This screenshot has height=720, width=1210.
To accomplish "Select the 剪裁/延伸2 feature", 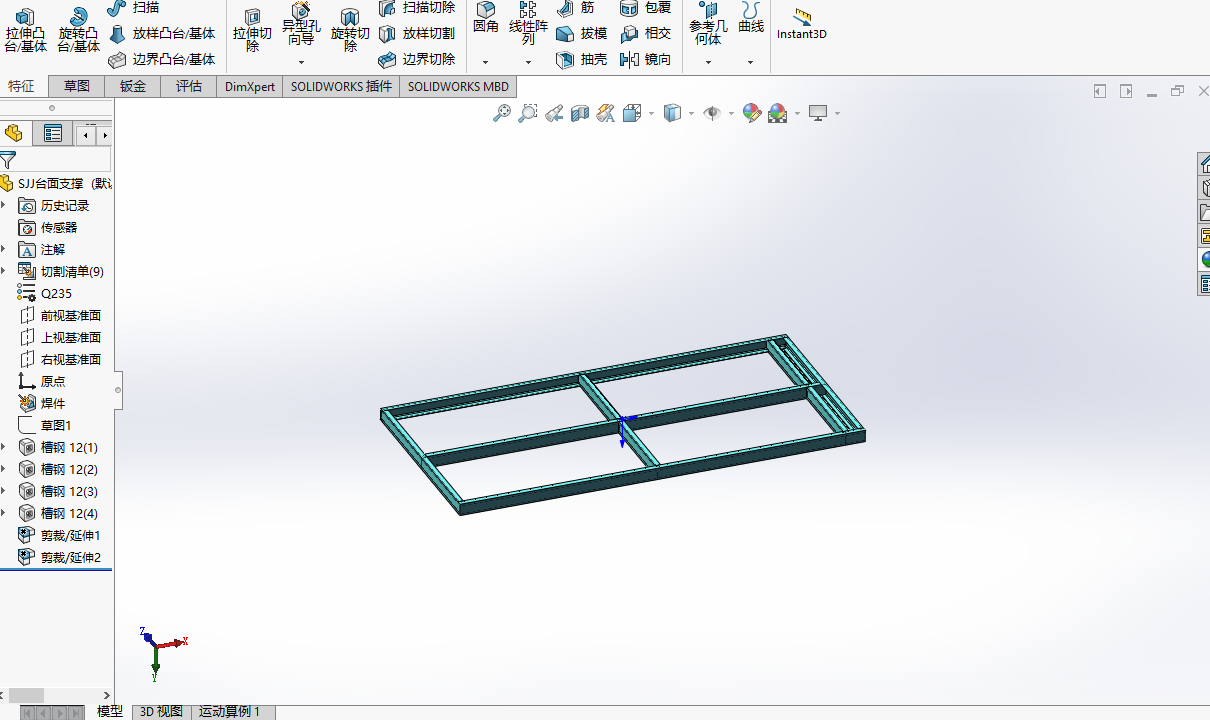I will pyautogui.click(x=70, y=557).
